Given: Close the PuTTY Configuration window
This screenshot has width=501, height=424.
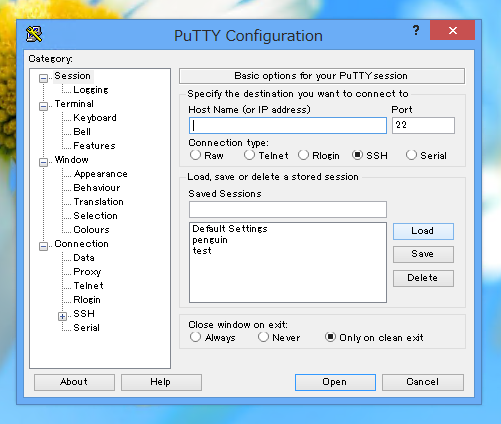Looking at the screenshot, I should point(452,30).
